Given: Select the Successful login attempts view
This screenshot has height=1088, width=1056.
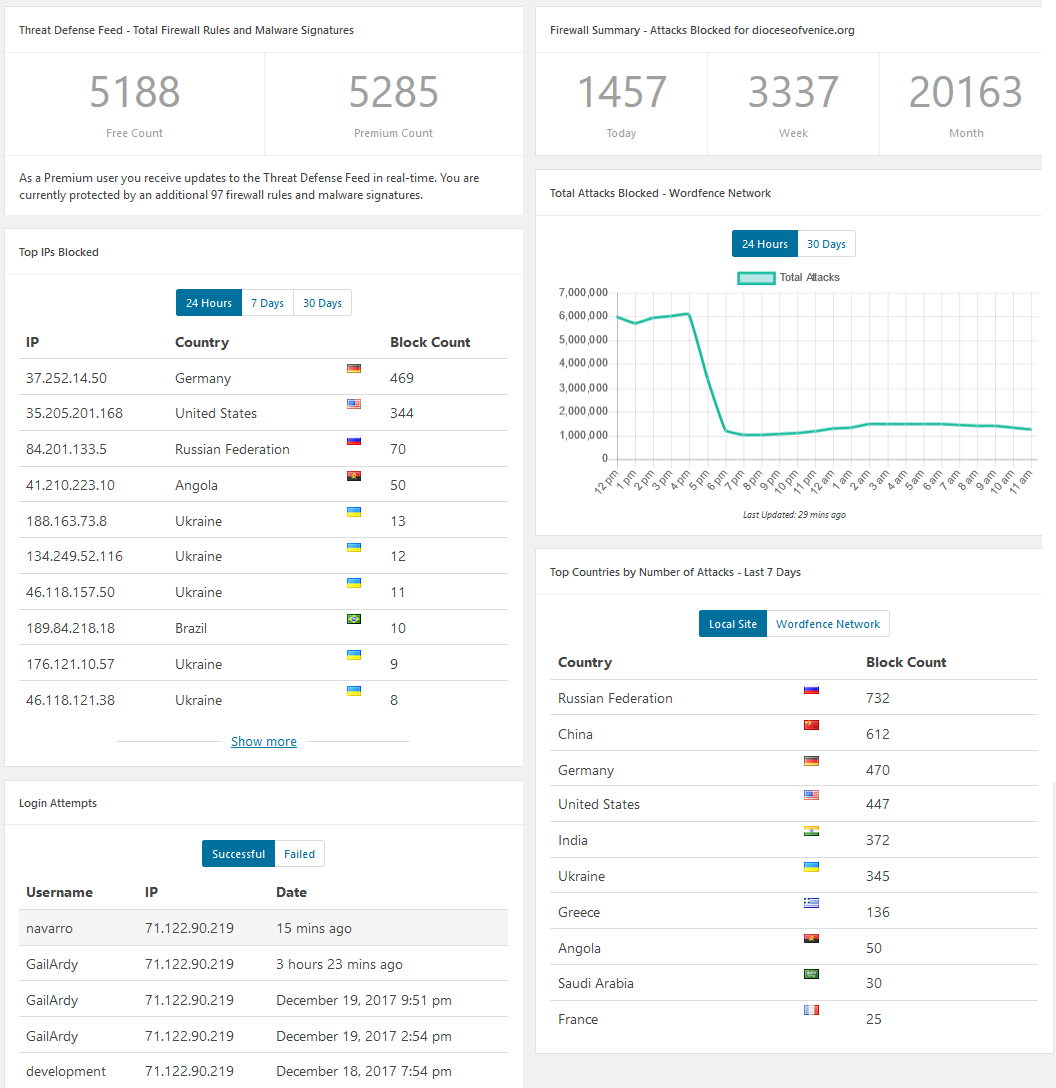Looking at the screenshot, I should click(238, 854).
